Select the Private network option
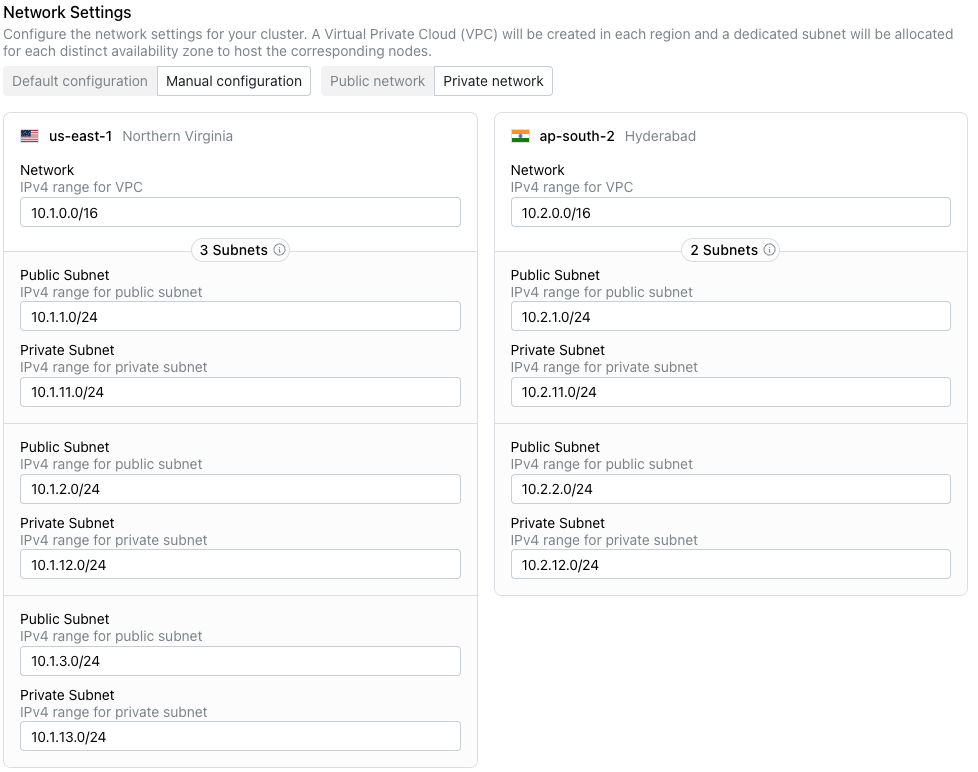 tap(494, 81)
